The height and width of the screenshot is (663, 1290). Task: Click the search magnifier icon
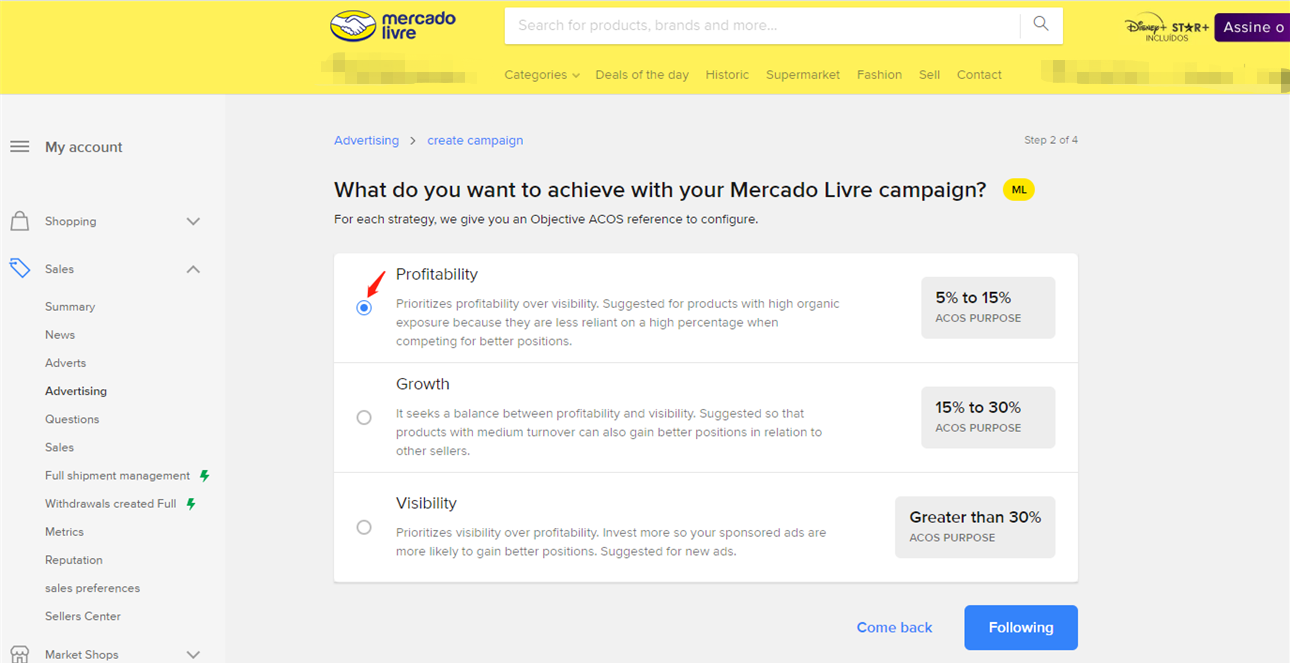tap(1041, 24)
